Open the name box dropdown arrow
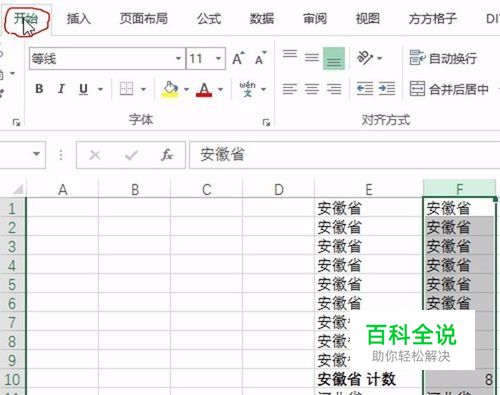 tap(36, 154)
